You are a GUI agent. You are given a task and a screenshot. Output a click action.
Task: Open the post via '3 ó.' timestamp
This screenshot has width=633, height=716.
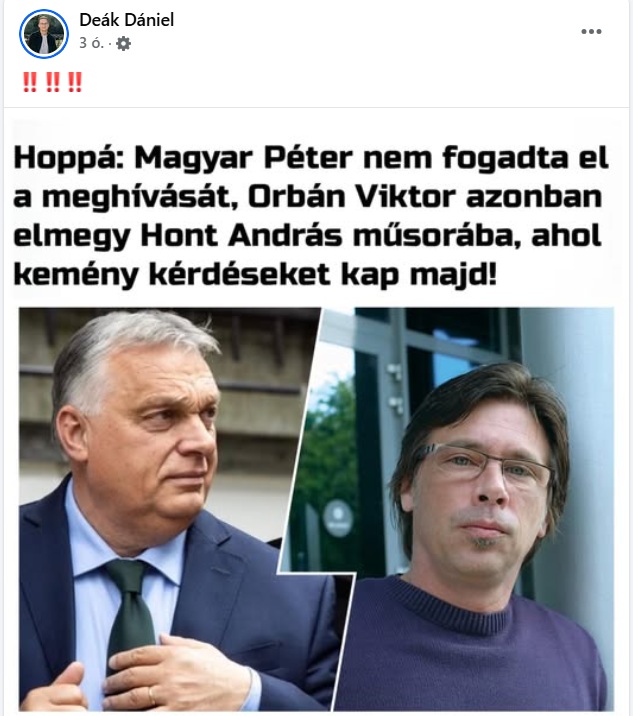pos(91,43)
